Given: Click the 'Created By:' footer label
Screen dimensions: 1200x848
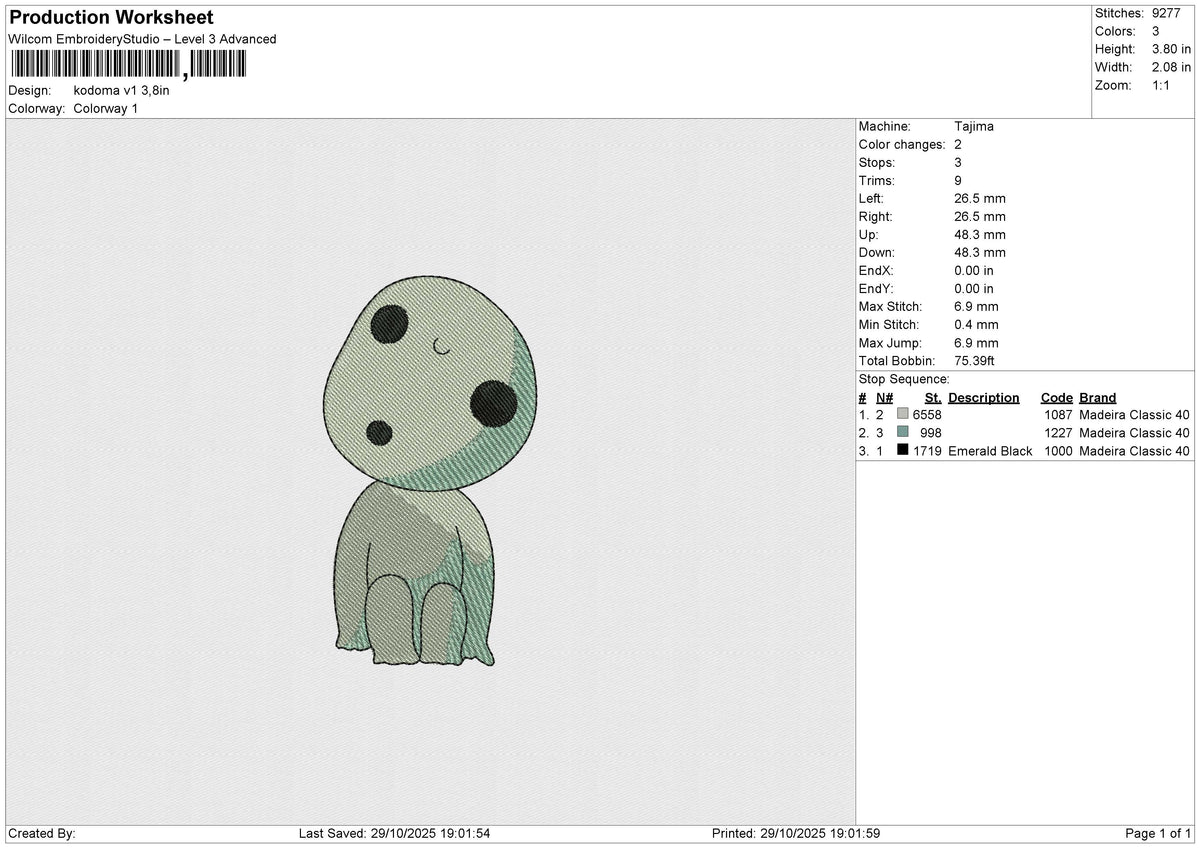Looking at the screenshot, I should point(42,834).
